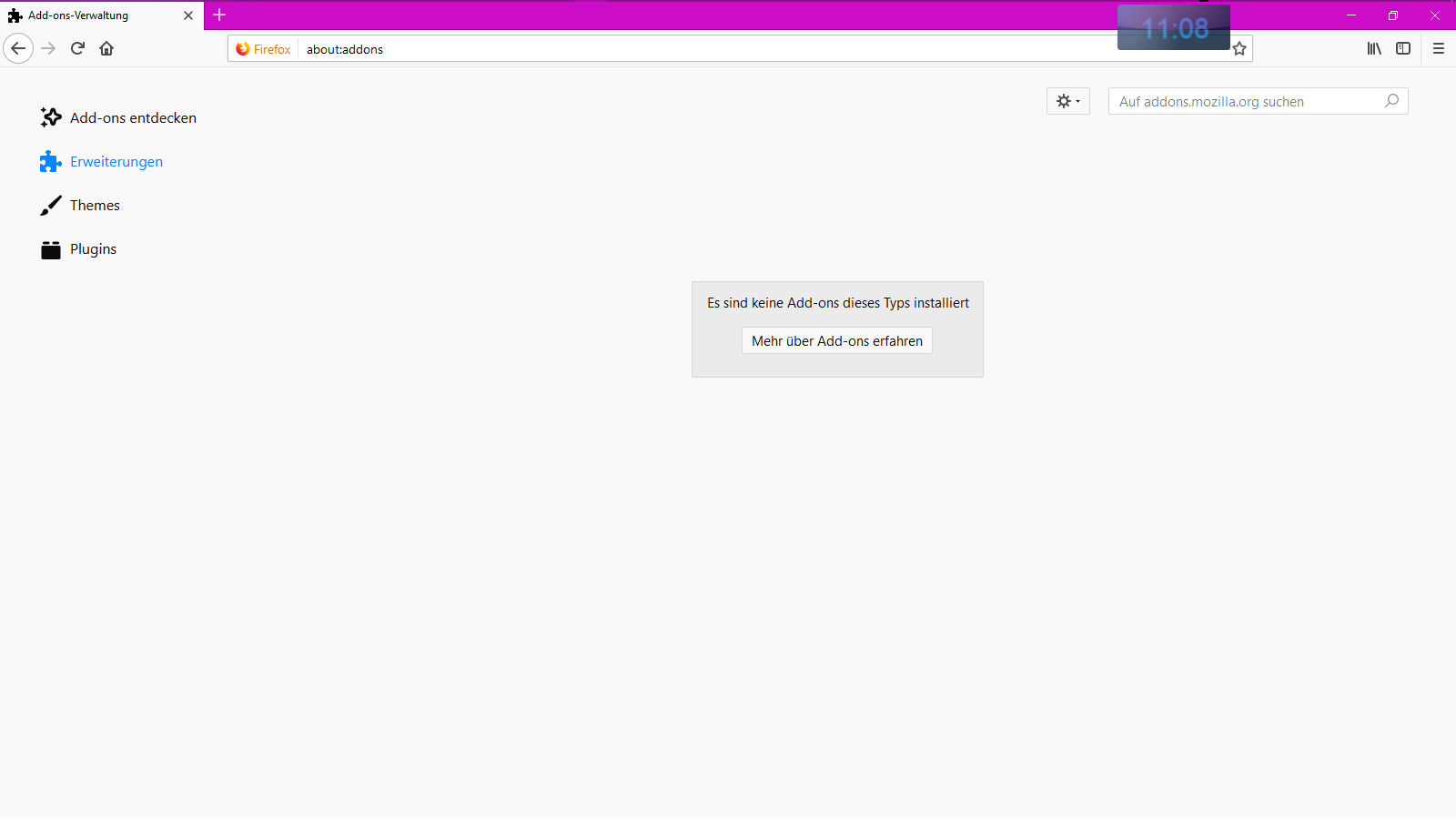The height and width of the screenshot is (819, 1456).
Task: Expand the gear tools dropdown for add-ons
Action: [x=1067, y=101]
